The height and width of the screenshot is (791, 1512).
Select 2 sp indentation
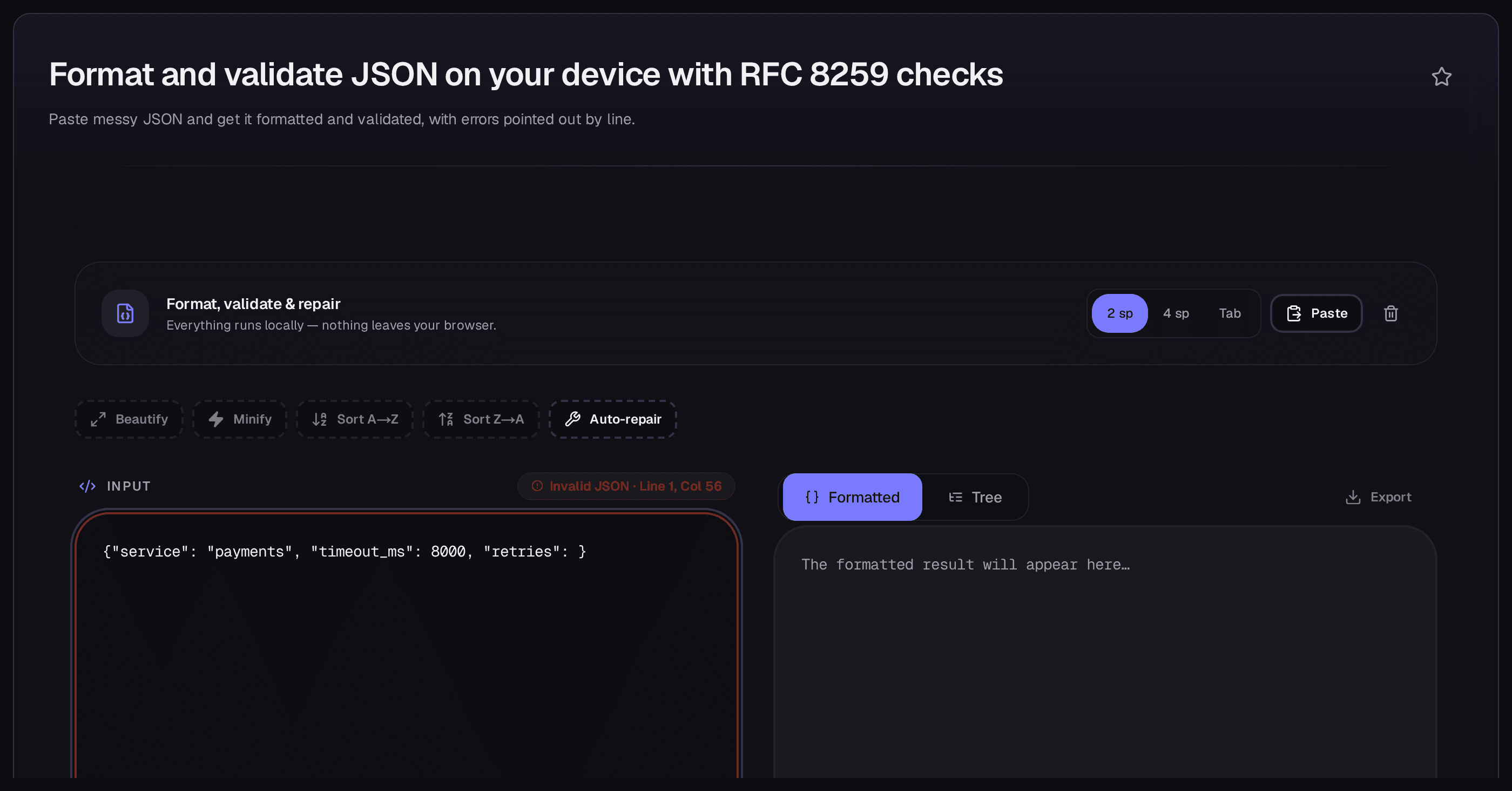(1119, 313)
